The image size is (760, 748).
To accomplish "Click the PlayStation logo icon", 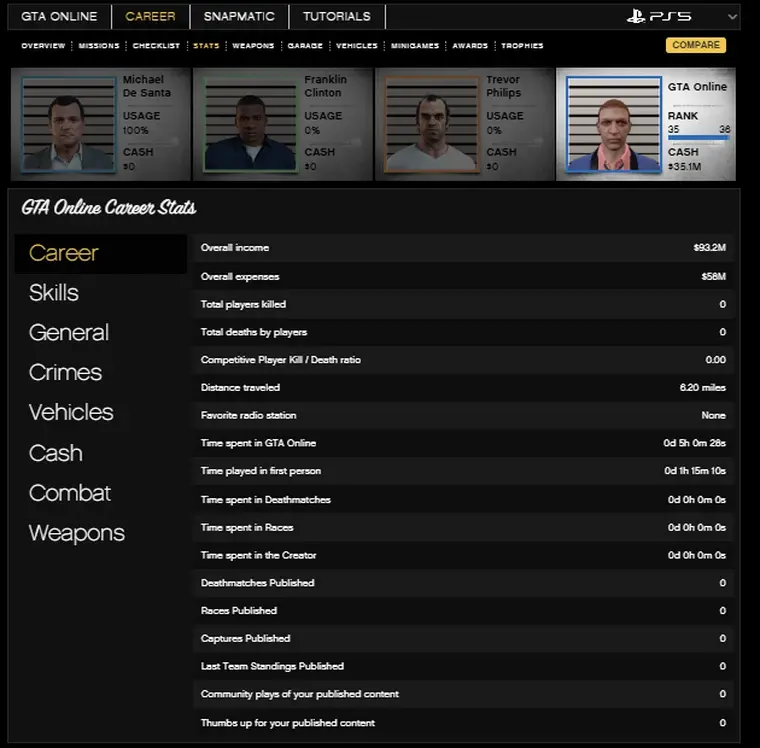I will point(635,16).
